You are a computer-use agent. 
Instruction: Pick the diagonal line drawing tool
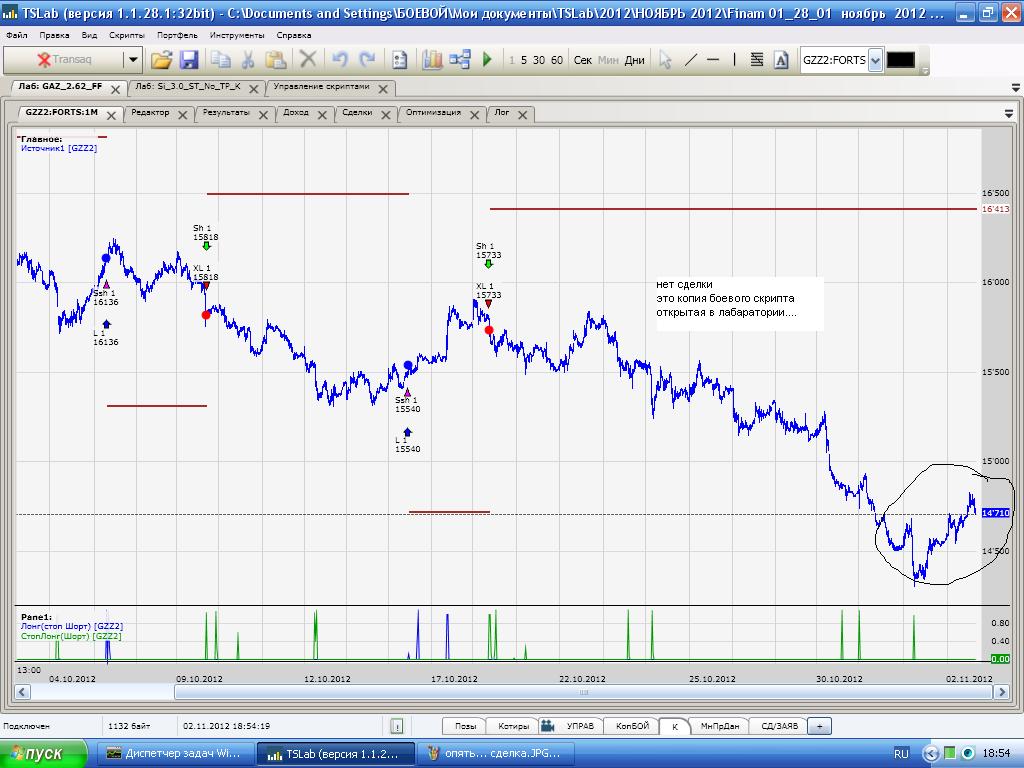tap(690, 60)
